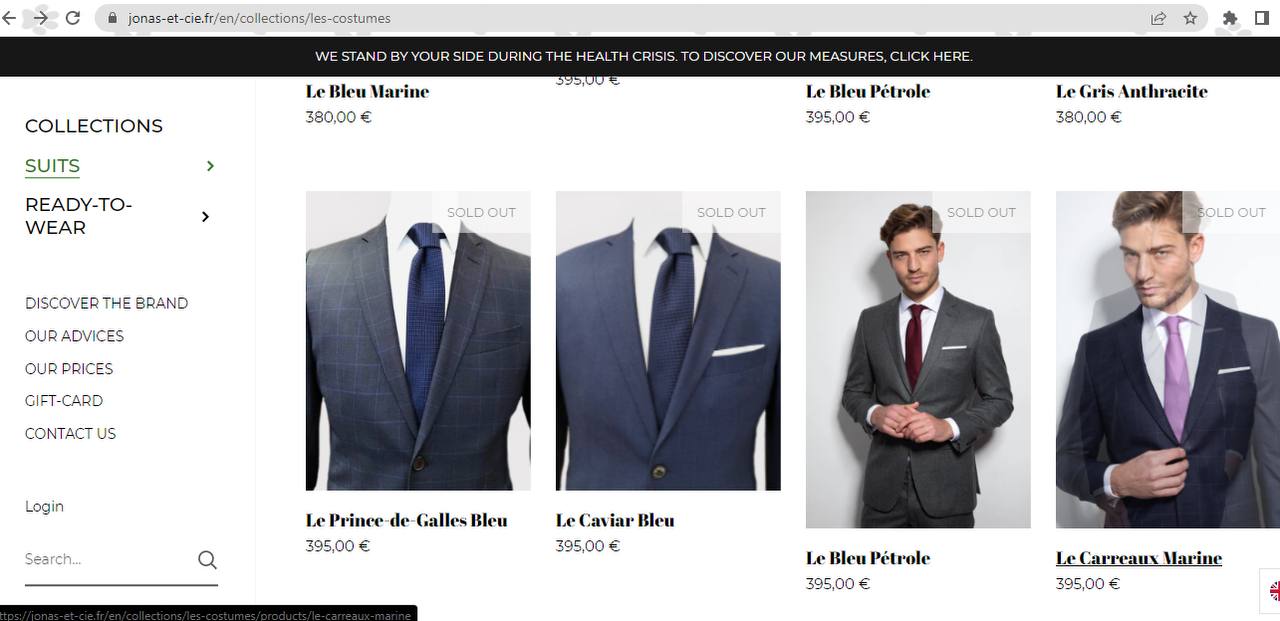The height and width of the screenshot is (621, 1280).
Task: Click the search magnifier icon in sidebar
Action: point(207,560)
